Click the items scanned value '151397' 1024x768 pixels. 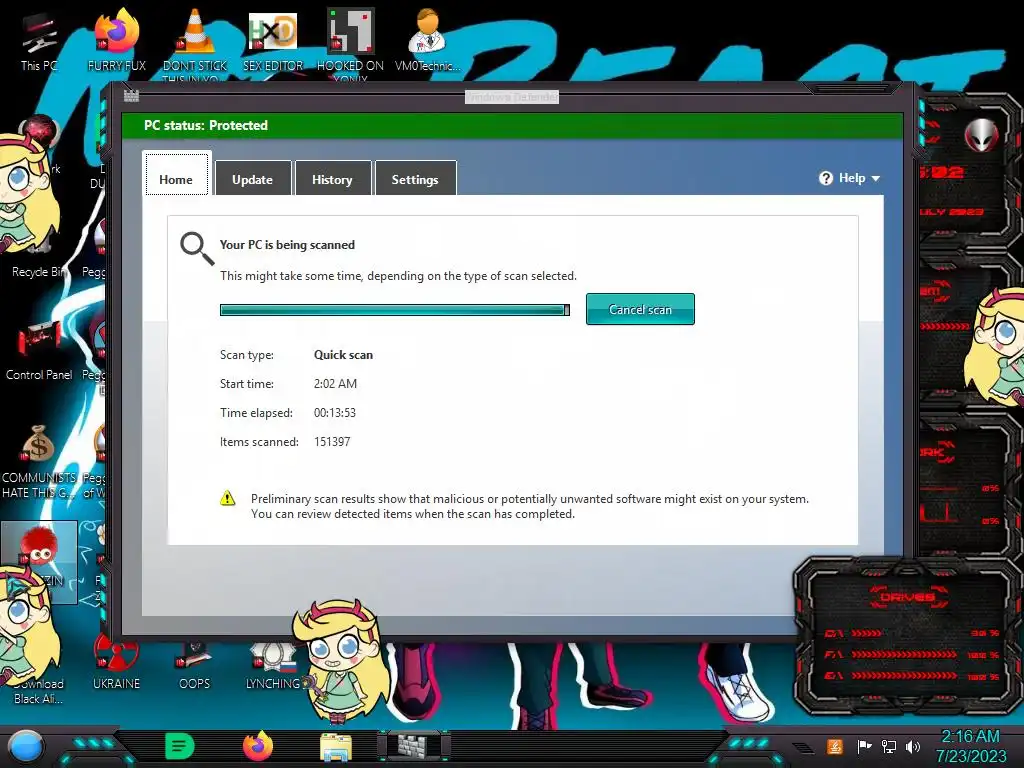(x=332, y=441)
